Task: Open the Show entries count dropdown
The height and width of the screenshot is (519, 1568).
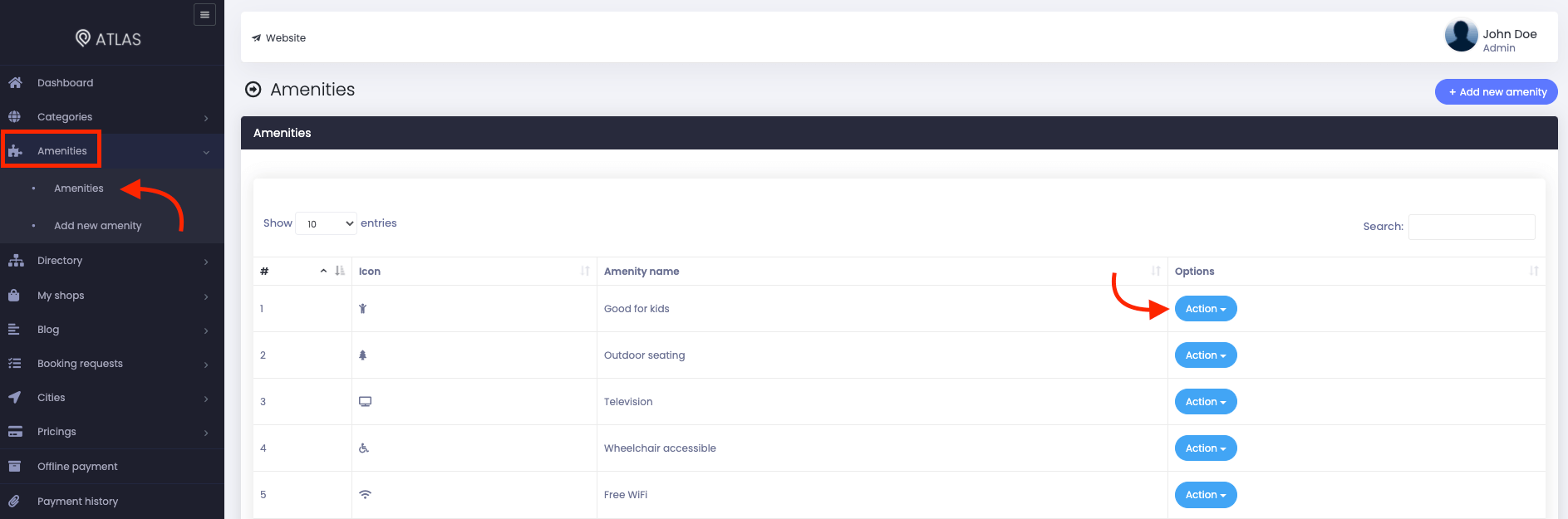Action: [326, 223]
